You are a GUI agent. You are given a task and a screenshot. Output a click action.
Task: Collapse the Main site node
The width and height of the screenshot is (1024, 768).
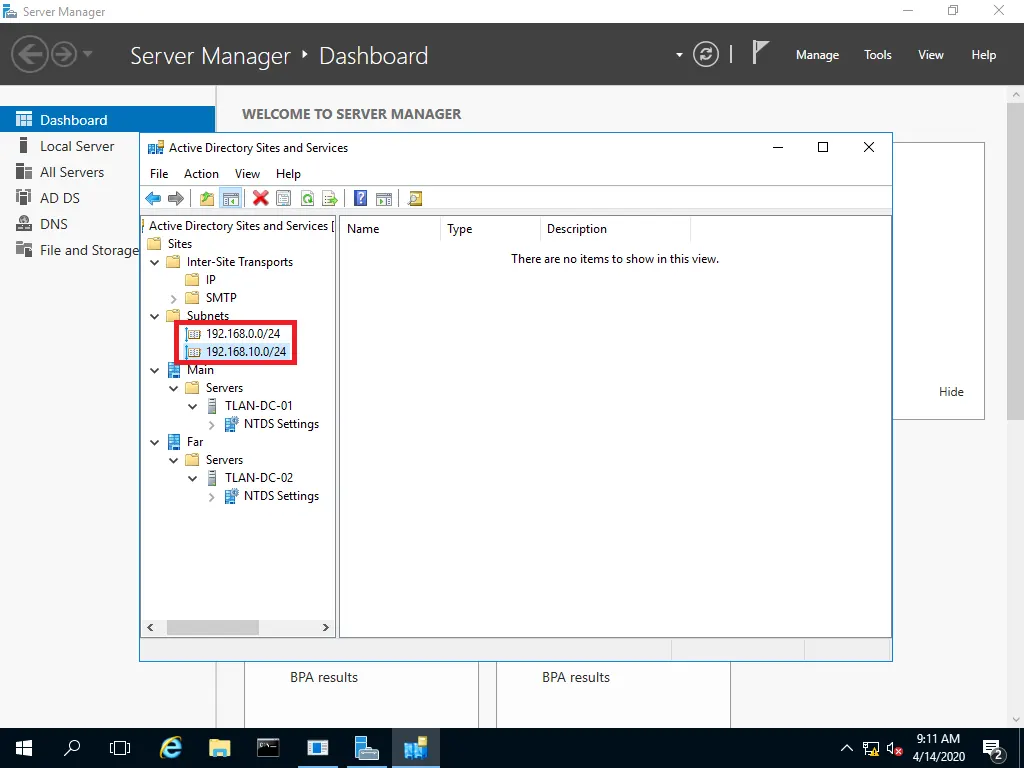pos(155,370)
